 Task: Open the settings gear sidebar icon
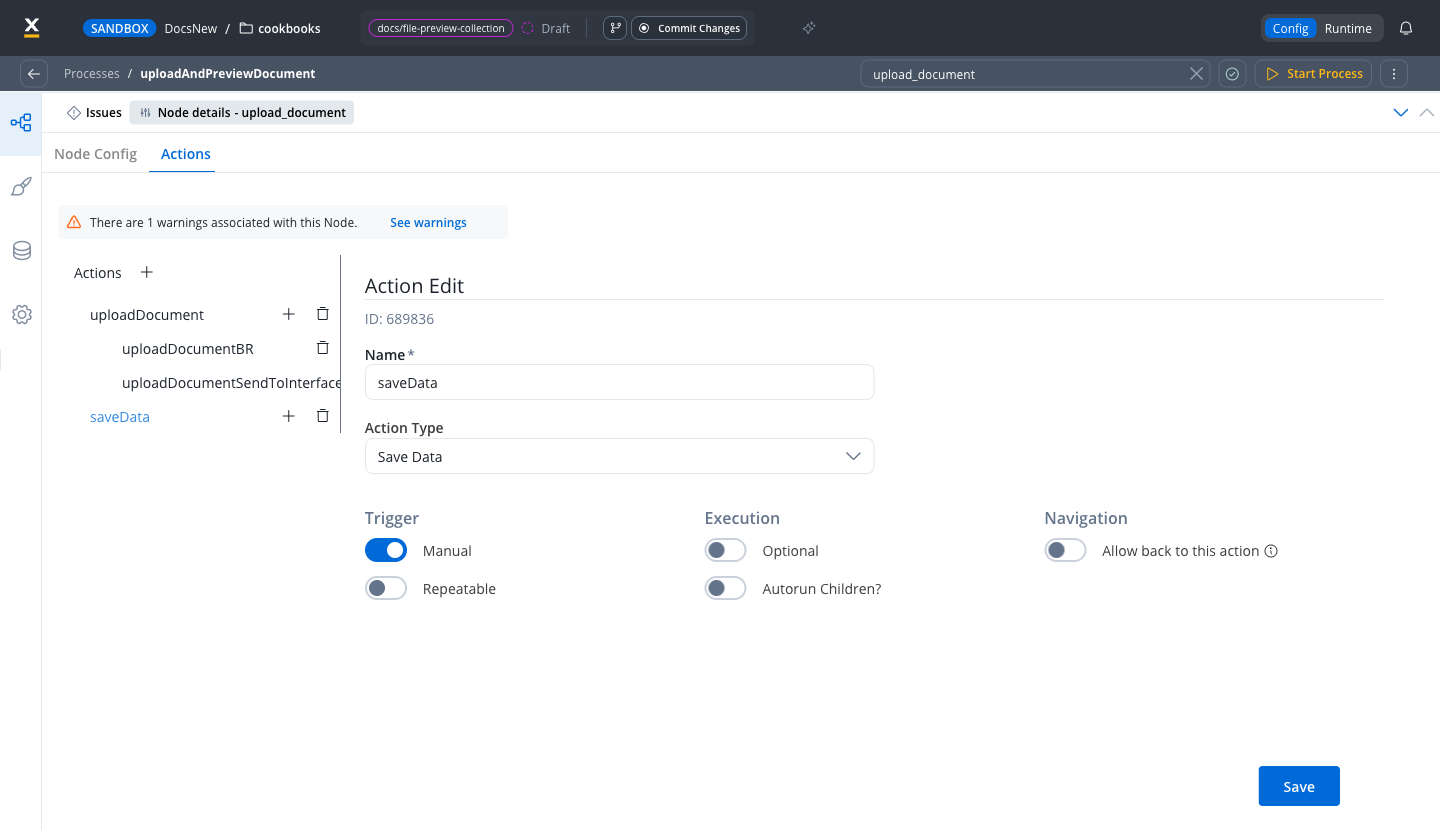pos(21,315)
